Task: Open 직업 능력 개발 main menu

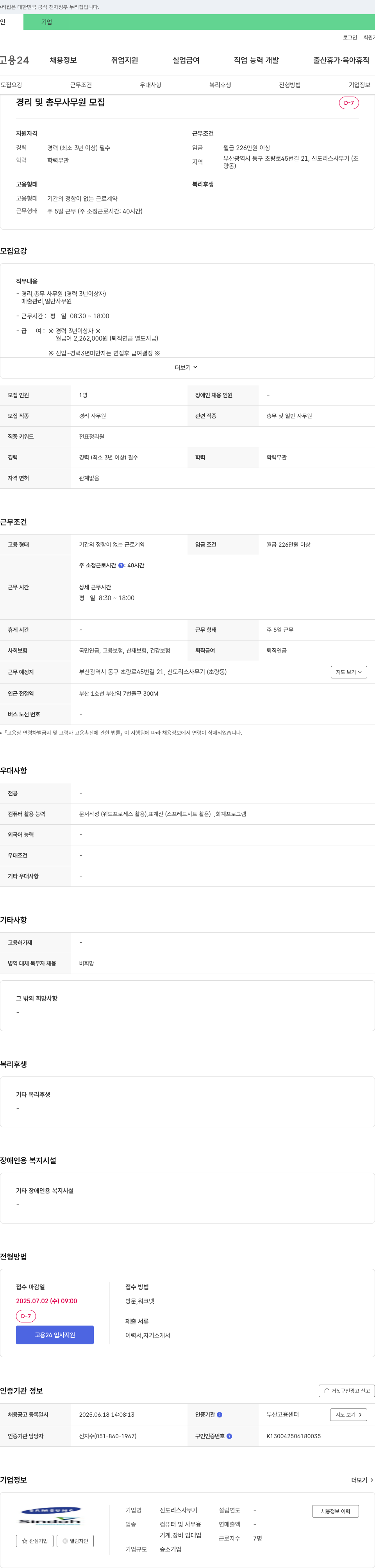Action: click(x=257, y=60)
